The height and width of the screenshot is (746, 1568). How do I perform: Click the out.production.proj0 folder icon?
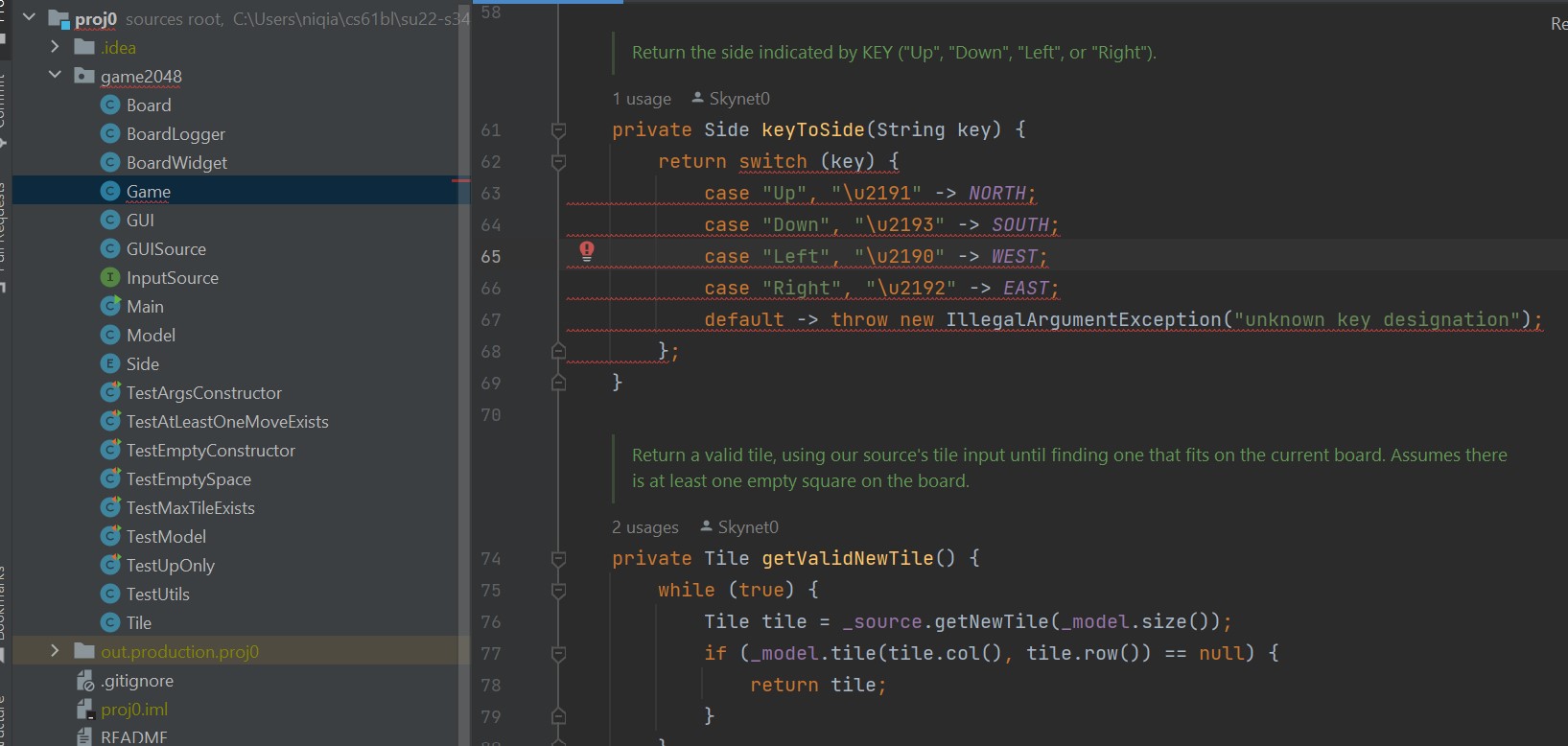pos(84,652)
